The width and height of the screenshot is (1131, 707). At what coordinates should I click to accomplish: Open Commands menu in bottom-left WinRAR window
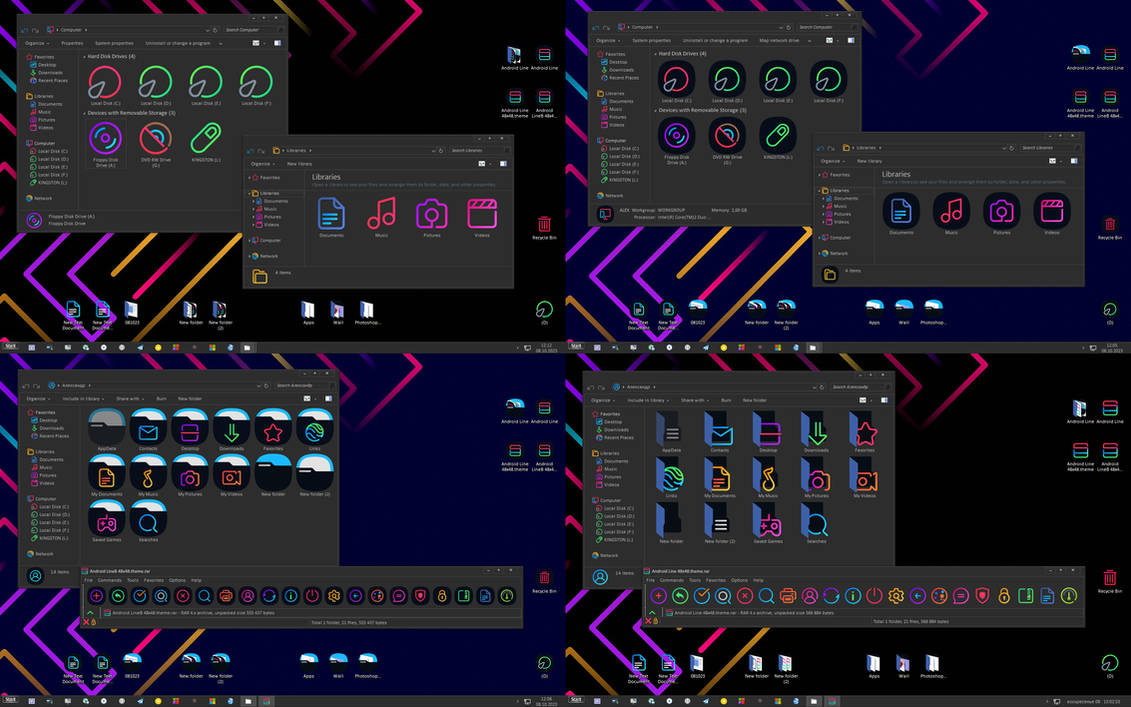[x=110, y=580]
